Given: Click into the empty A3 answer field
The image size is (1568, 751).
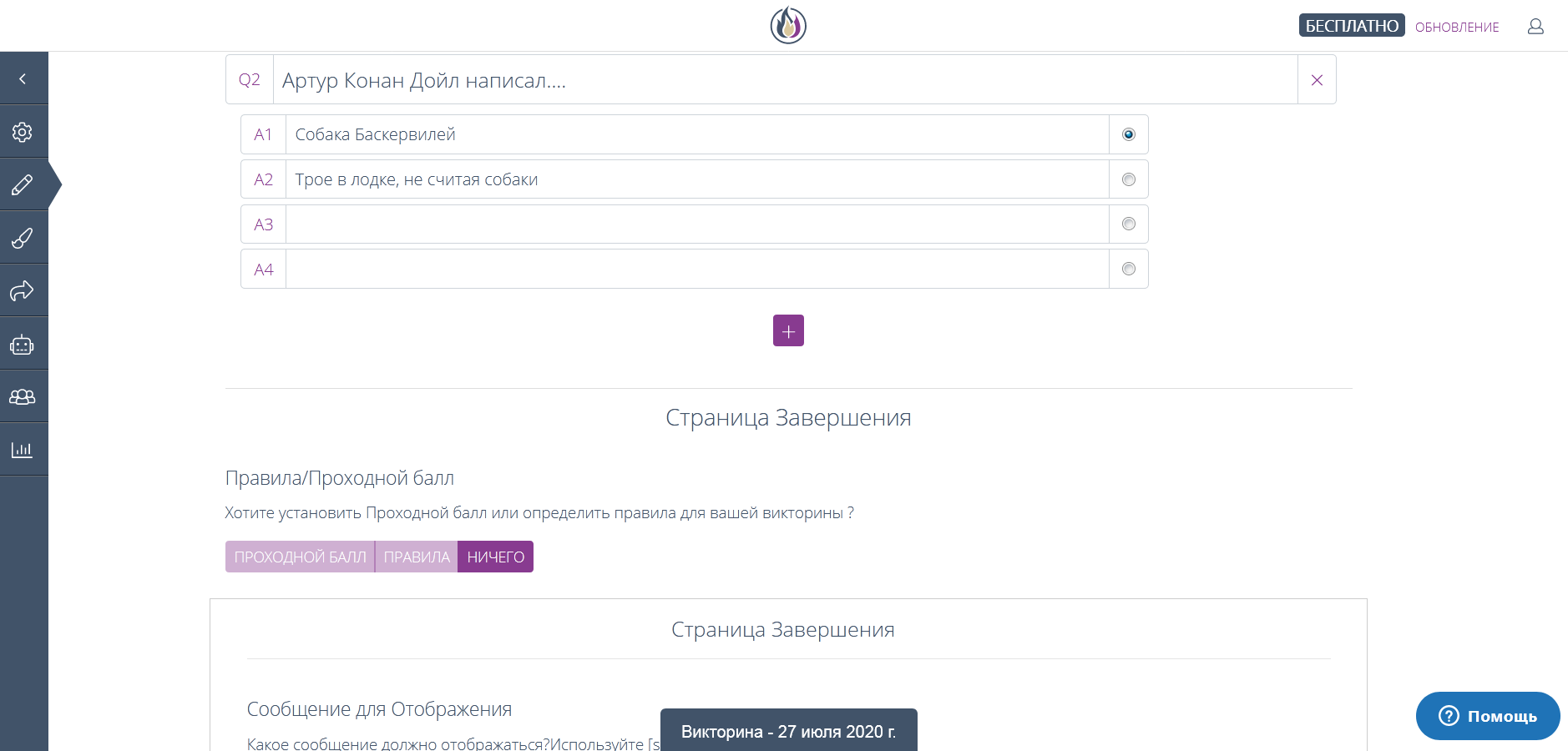Looking at the screenshot, I should 697,224.
